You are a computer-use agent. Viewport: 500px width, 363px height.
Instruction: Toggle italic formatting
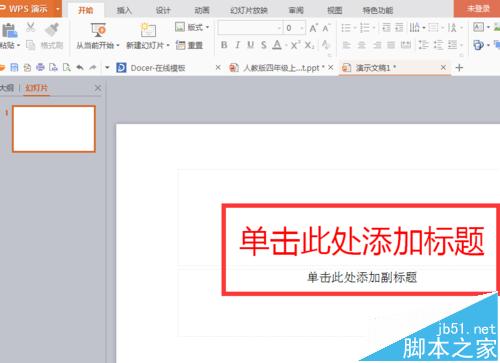[x=237, y=45]
